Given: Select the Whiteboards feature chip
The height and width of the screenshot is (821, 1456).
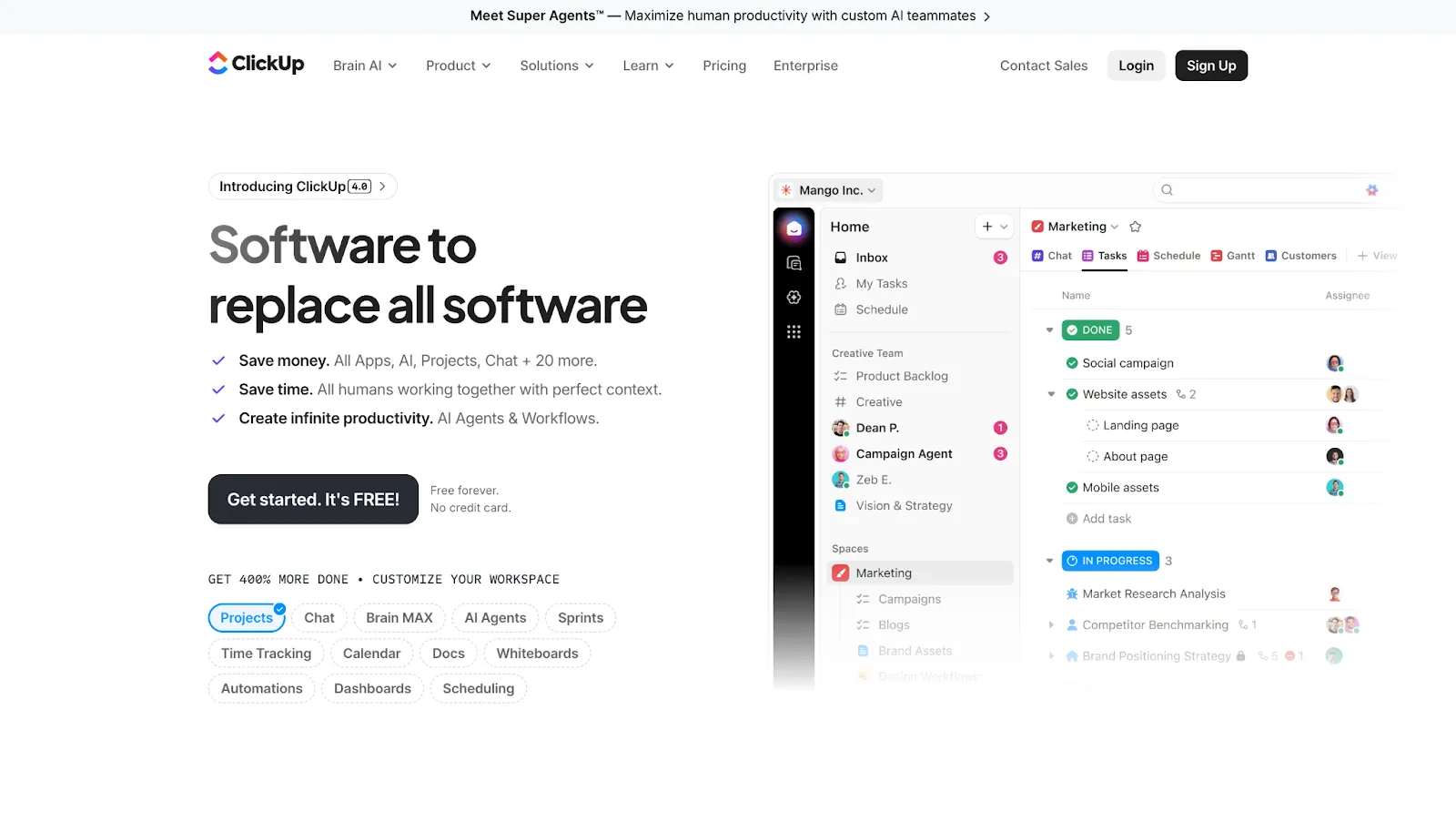Looking at the screenshot, I should click(537, 654).
